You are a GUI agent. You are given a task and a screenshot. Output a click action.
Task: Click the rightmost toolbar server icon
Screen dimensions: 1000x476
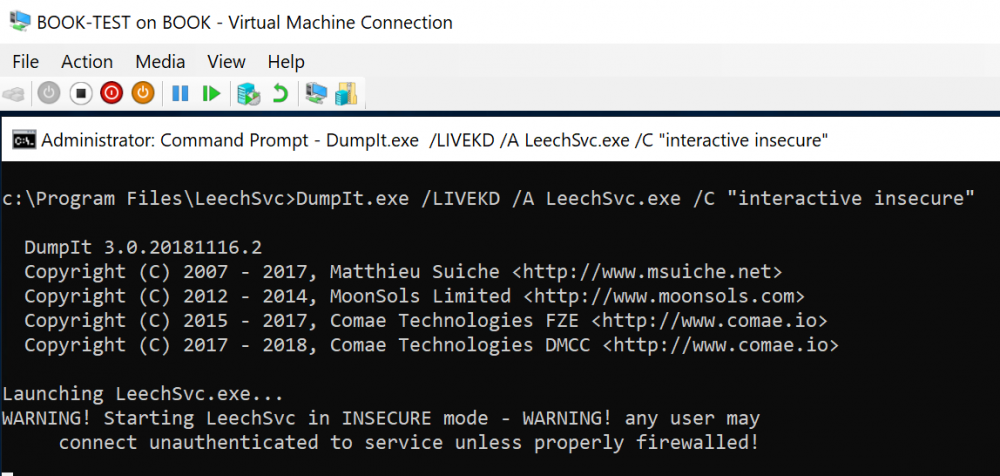[346, 93]
